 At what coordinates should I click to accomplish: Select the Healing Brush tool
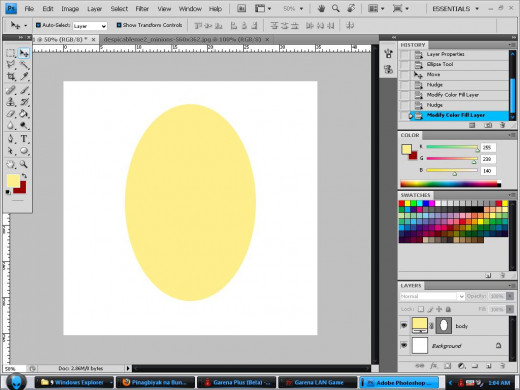click(x=11, y=90)
